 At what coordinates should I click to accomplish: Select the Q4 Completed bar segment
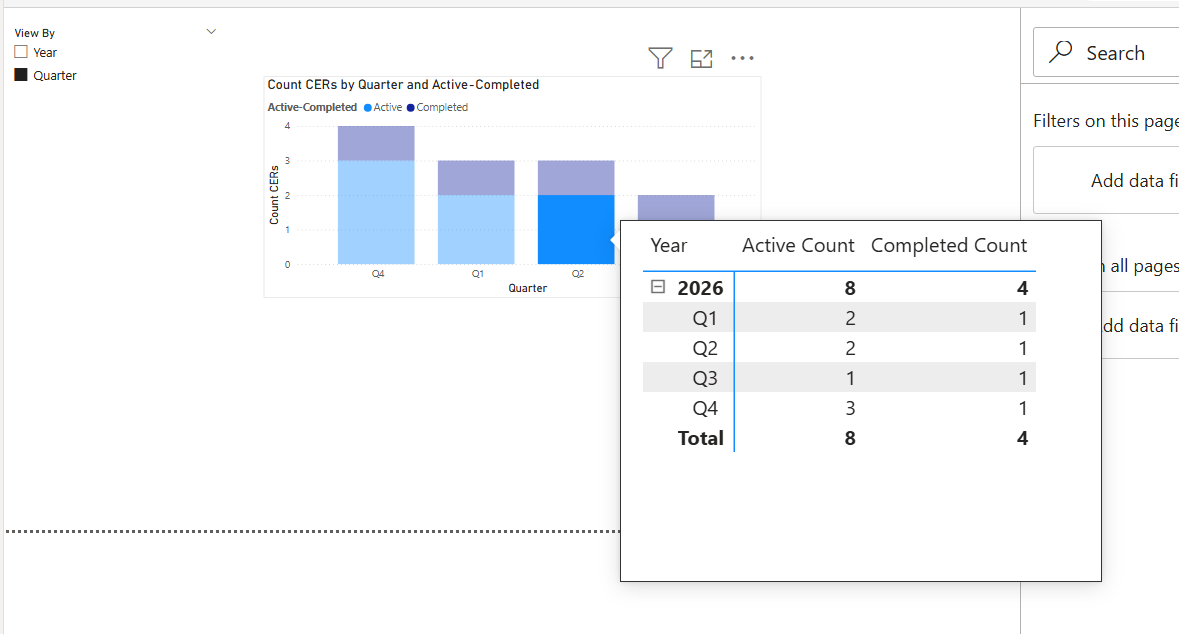(376, 144)
